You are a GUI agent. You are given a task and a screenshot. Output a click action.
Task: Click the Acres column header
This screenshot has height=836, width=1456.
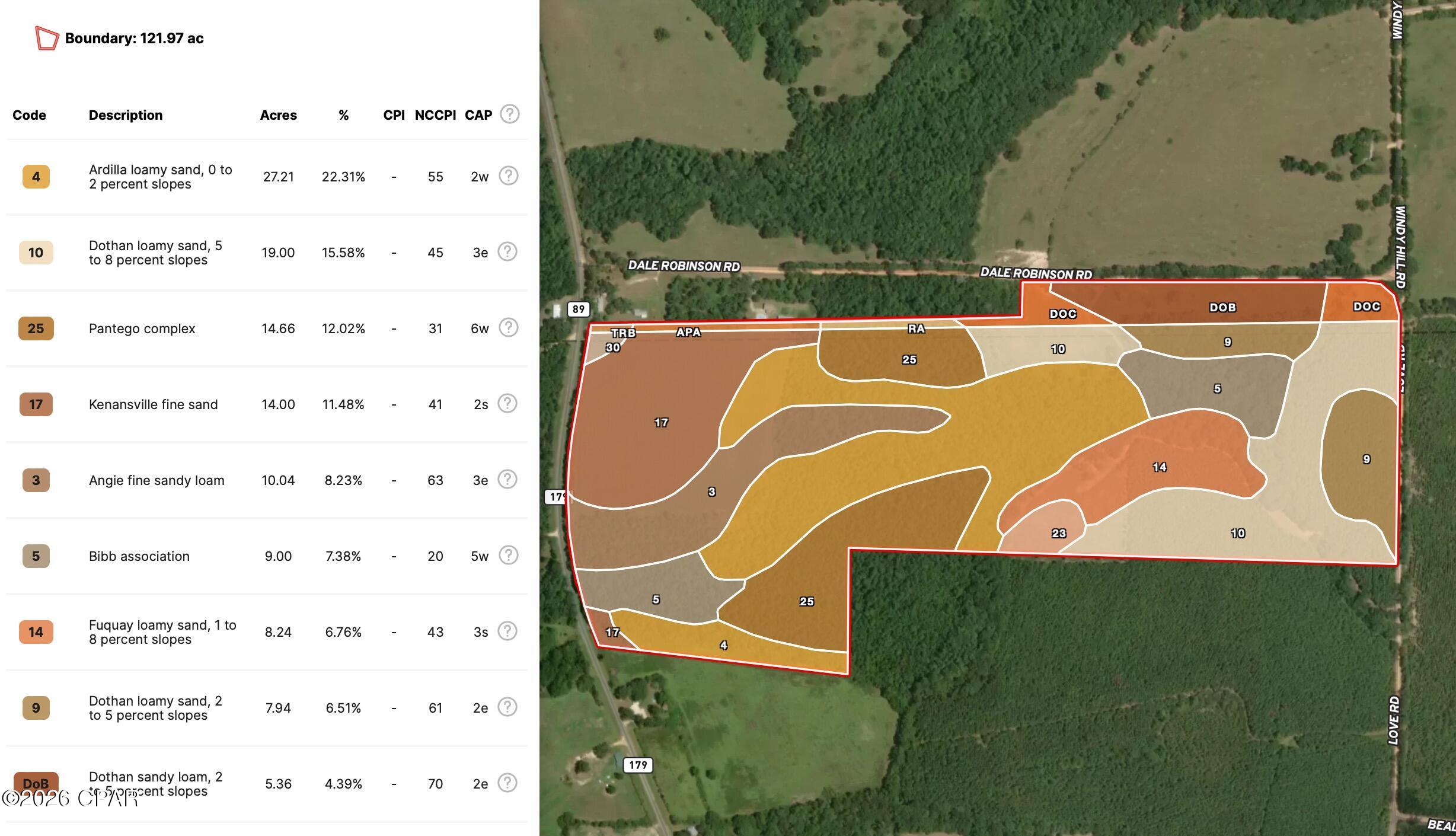[x=278, y=115]
